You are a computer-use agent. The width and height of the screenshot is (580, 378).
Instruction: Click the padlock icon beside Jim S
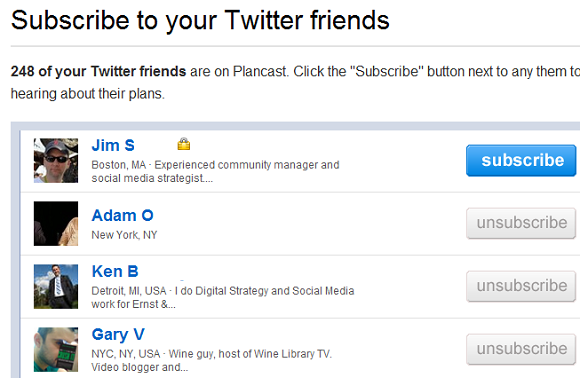point(184,144)
